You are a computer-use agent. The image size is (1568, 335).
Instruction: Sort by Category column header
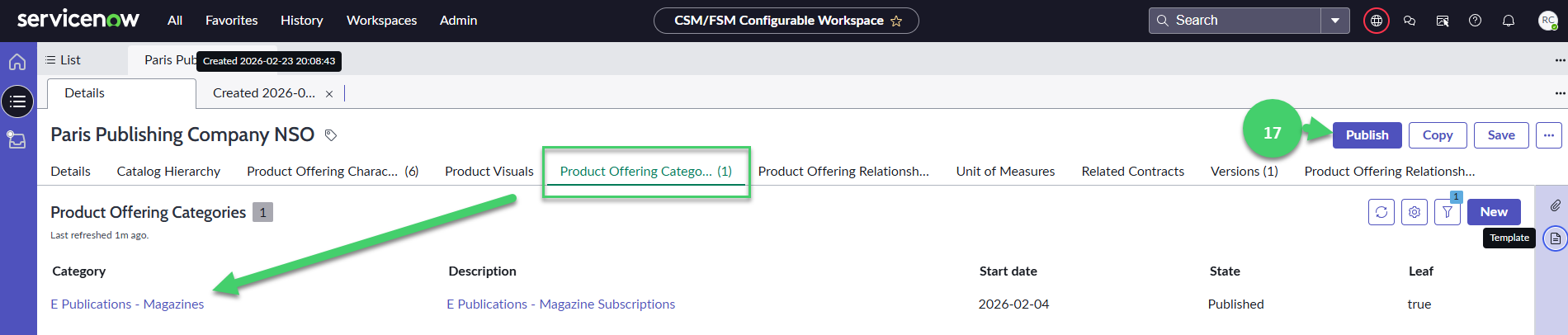(x=79, y=271)
